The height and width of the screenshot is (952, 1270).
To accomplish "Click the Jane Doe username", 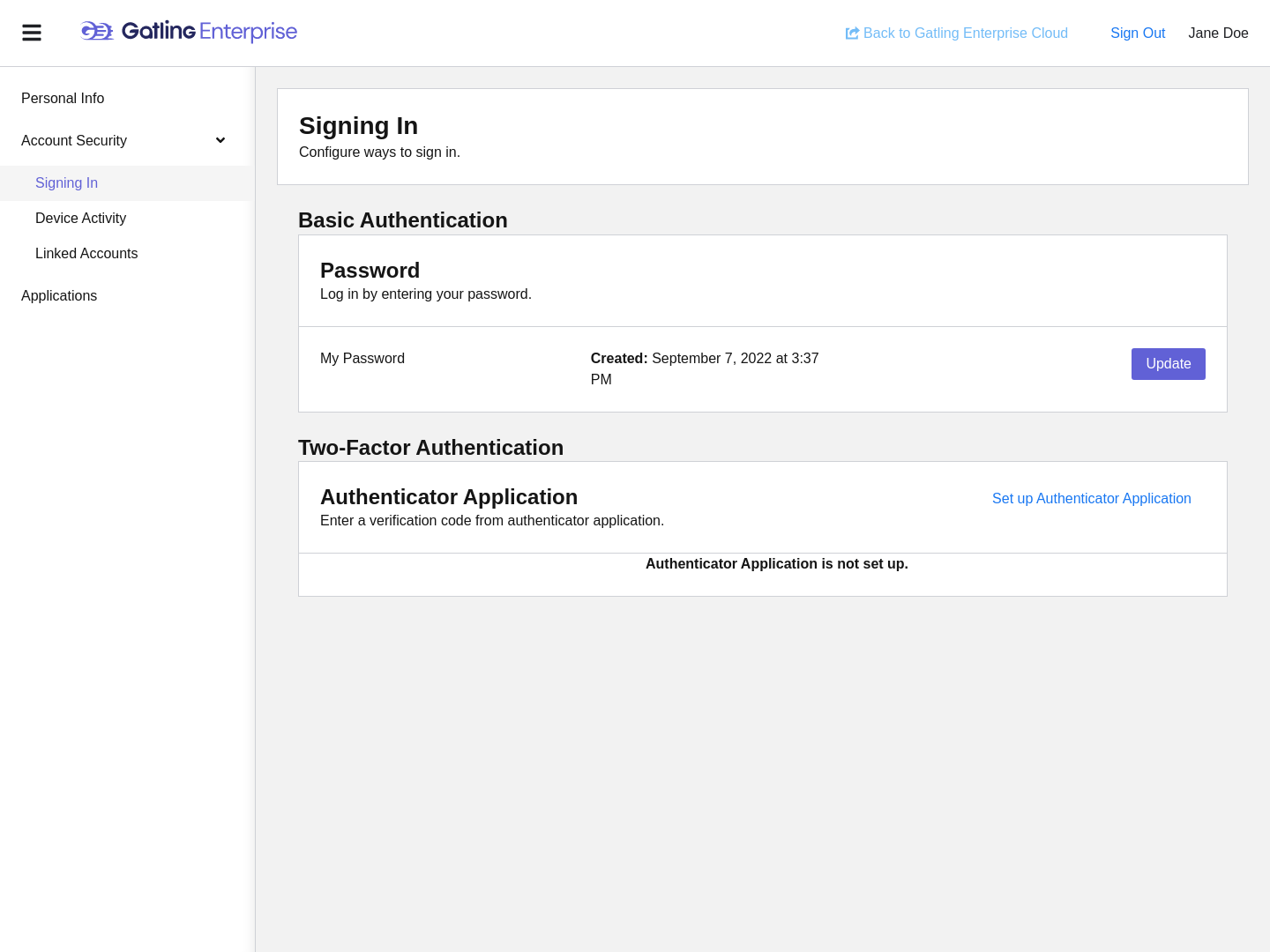I will pos(1218,33).
